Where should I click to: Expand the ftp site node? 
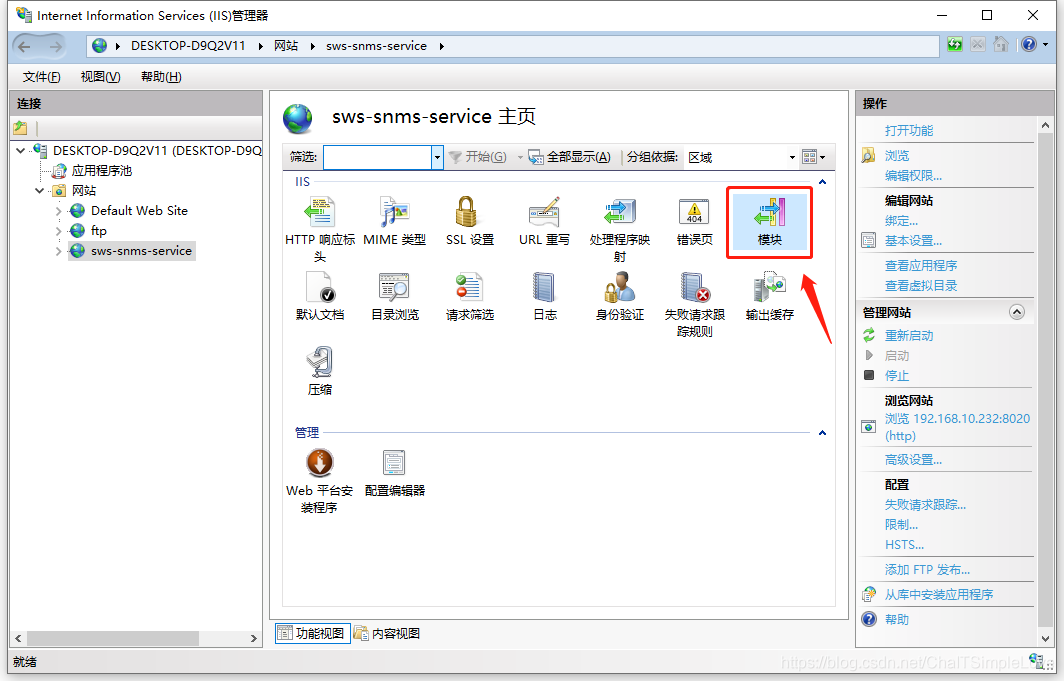point(58,231)
